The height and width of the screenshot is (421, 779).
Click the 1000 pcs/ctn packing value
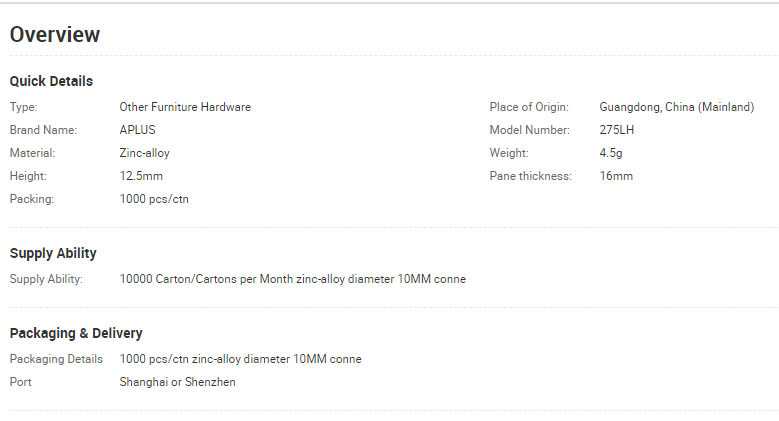154,199
